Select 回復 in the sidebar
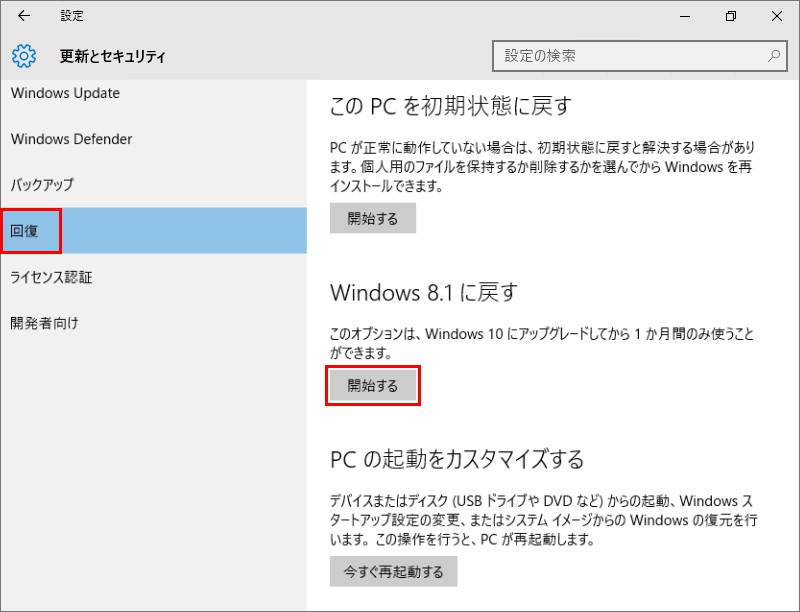Viewport: 800px width, 612px height. coord(154,231)
